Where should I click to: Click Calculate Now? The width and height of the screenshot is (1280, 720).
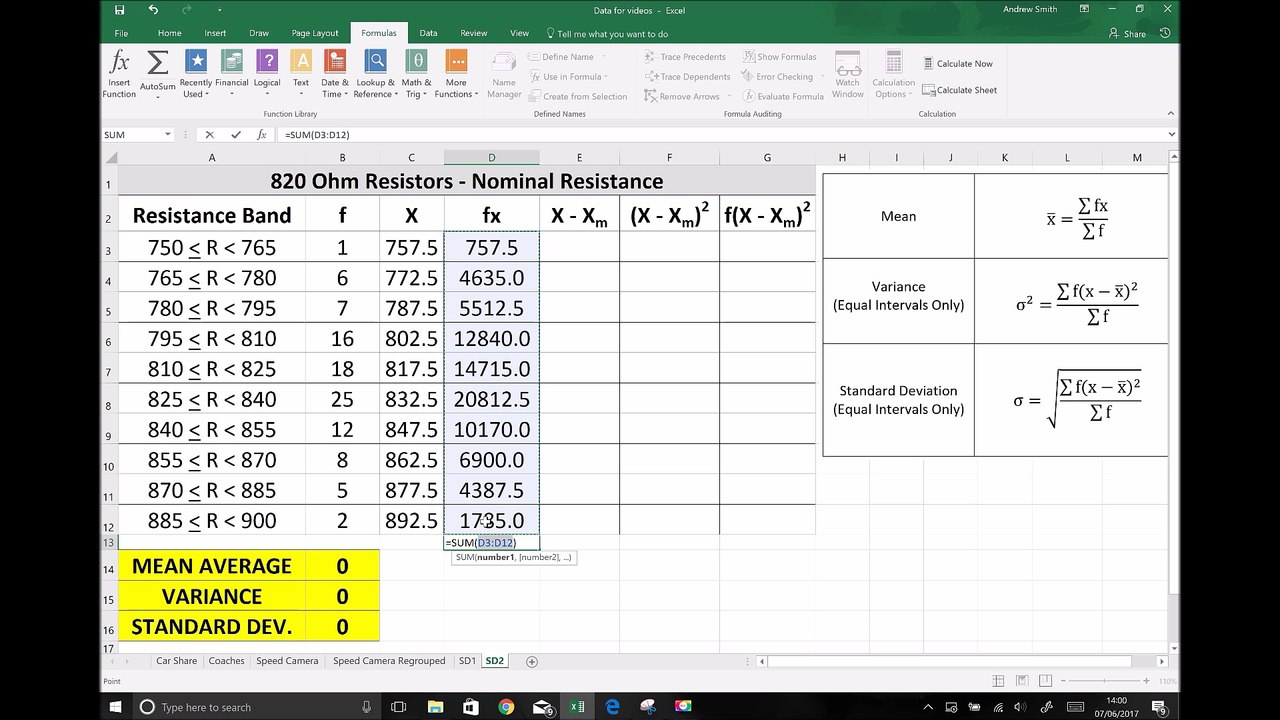pyautogui.click(x=957, y=64)
